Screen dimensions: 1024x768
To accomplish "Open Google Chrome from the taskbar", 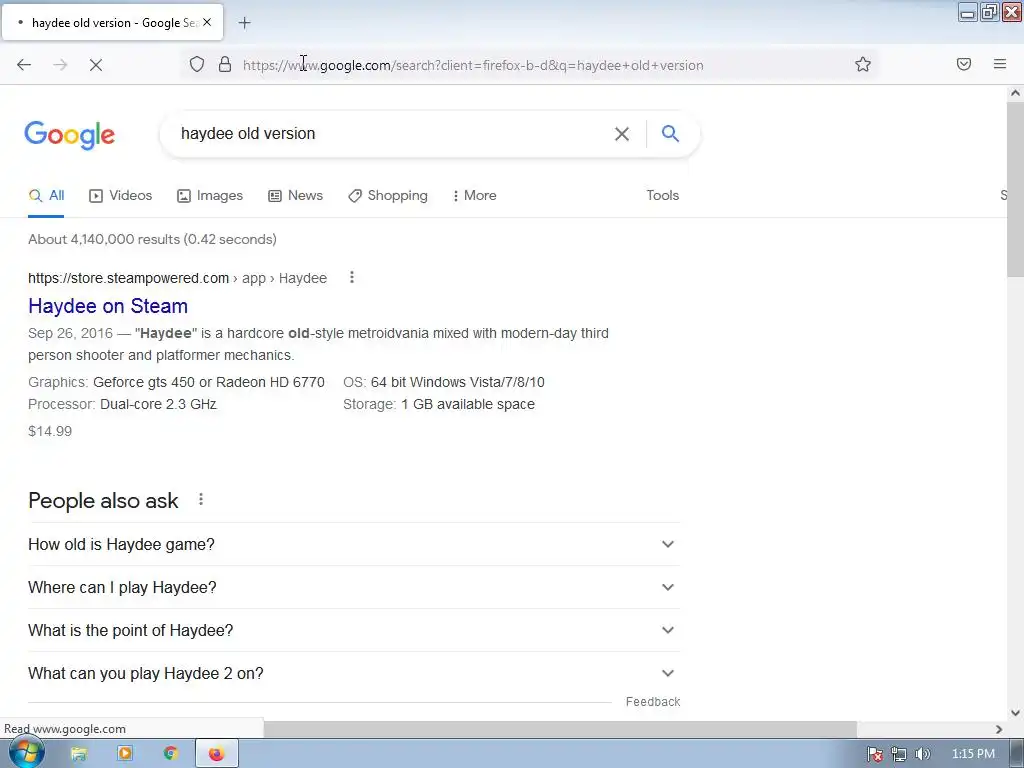I will pyautogui.click(x=171, y=754).
